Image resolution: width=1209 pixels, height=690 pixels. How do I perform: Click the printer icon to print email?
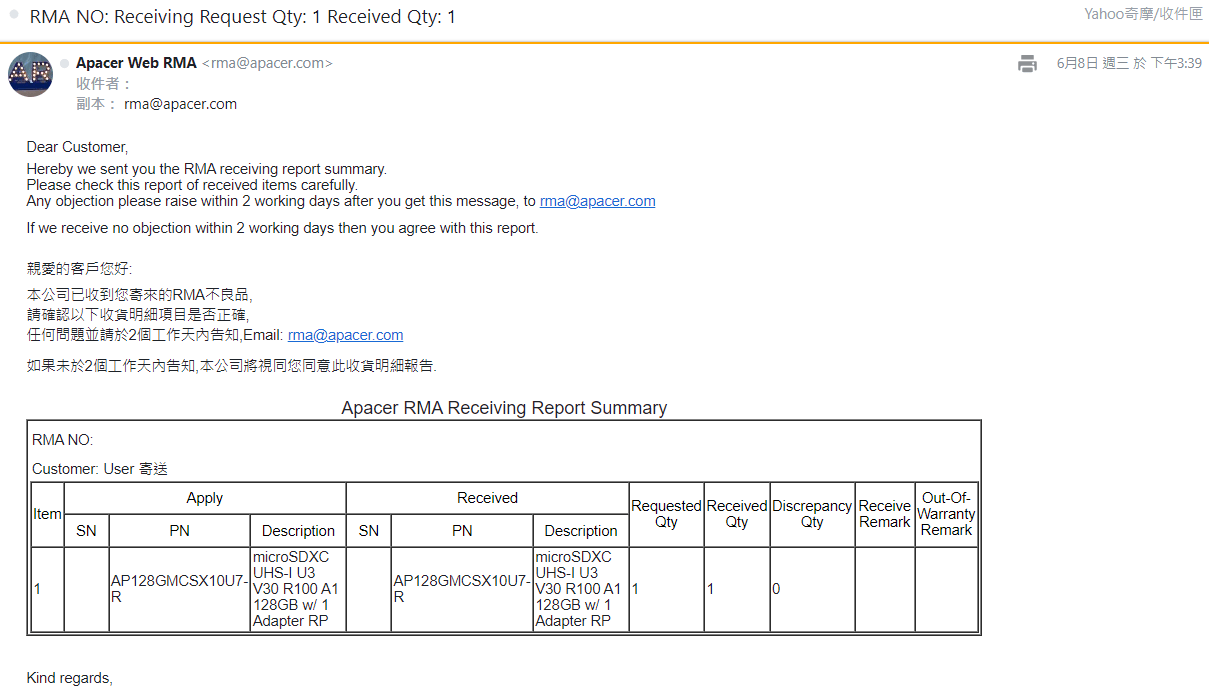pyautogui.click(x=1027, y=64)
